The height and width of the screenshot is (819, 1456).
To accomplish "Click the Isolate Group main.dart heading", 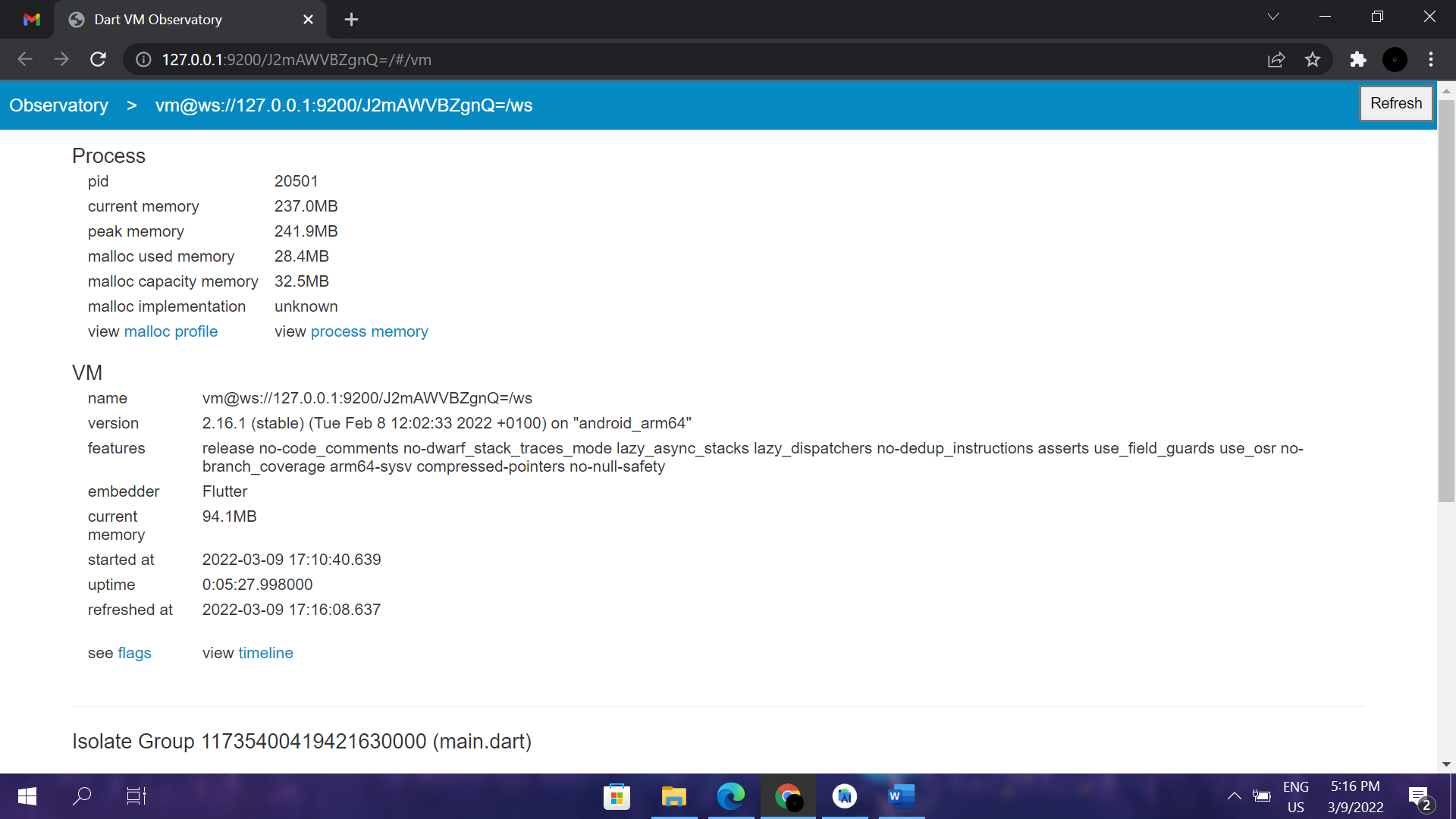I will [302, 741].
